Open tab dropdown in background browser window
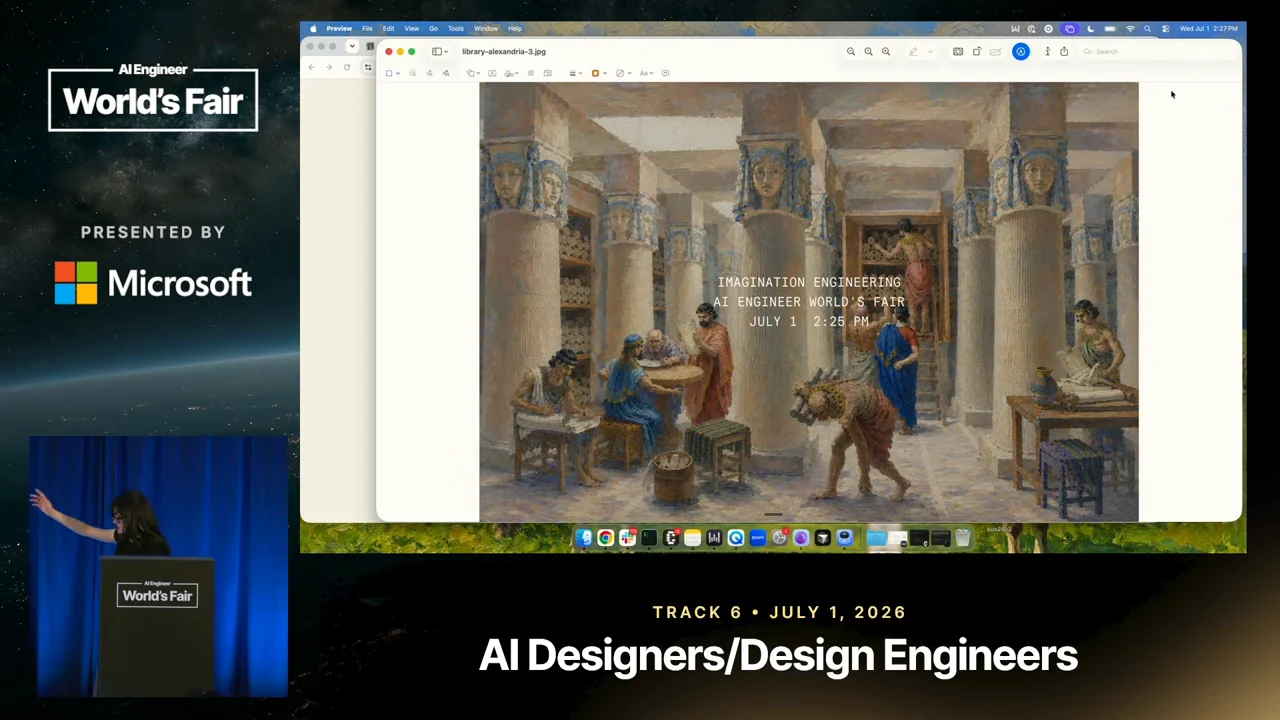 [x=352, y=46]
